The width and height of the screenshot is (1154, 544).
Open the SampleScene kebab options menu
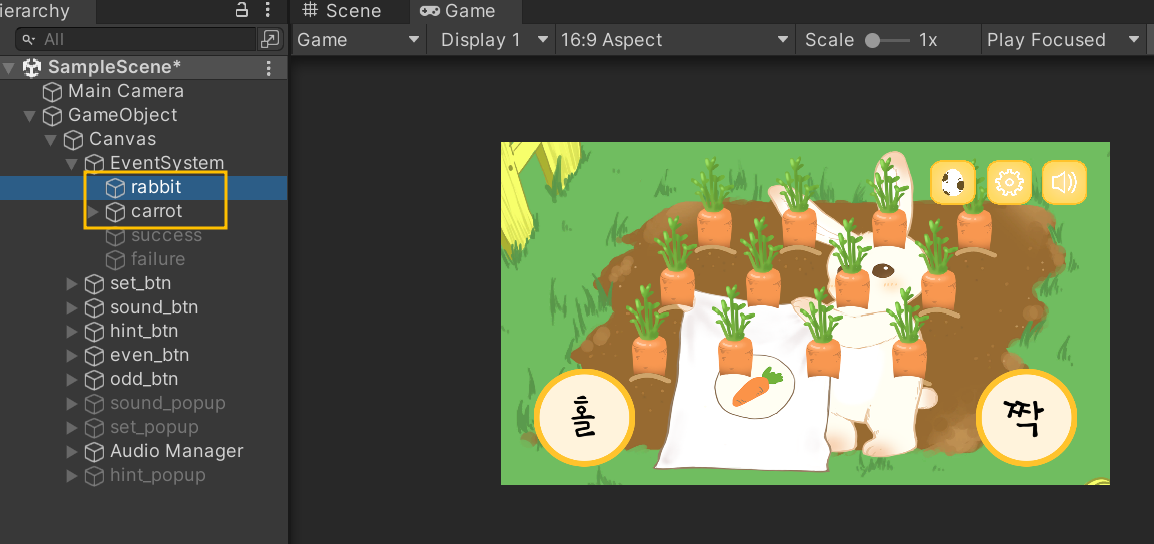269,68
